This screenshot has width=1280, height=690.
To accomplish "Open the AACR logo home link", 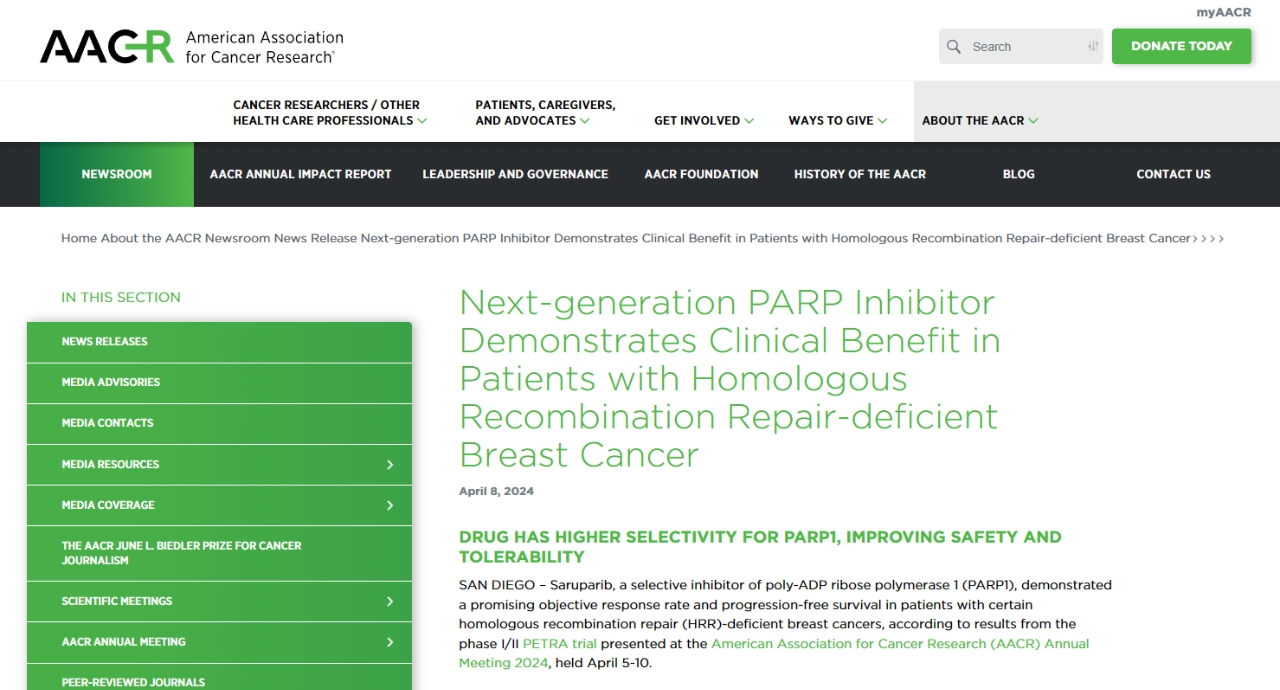I will [x=192, y=46].
